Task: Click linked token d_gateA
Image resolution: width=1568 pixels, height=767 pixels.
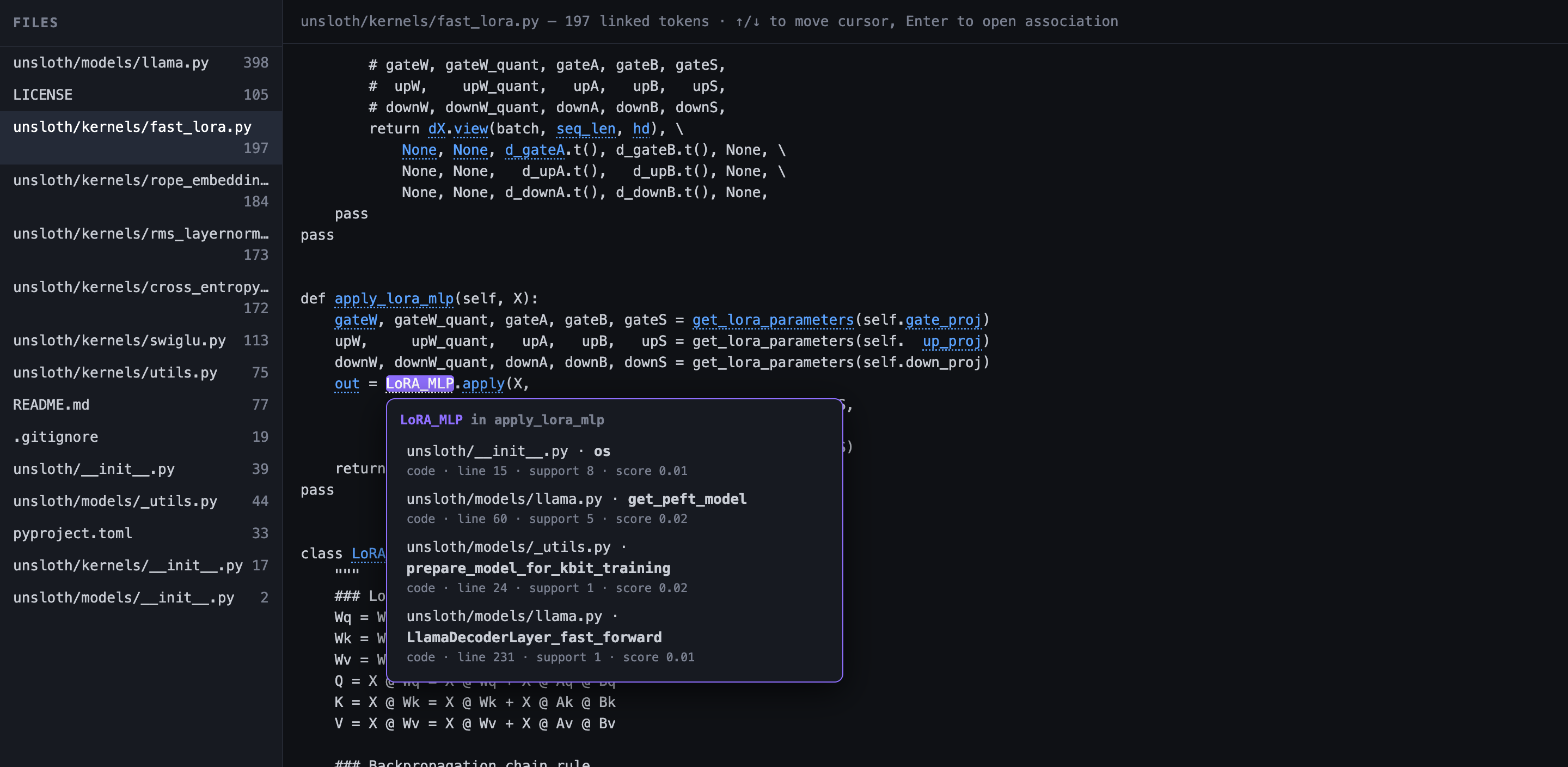Action: tap(535, 150)
